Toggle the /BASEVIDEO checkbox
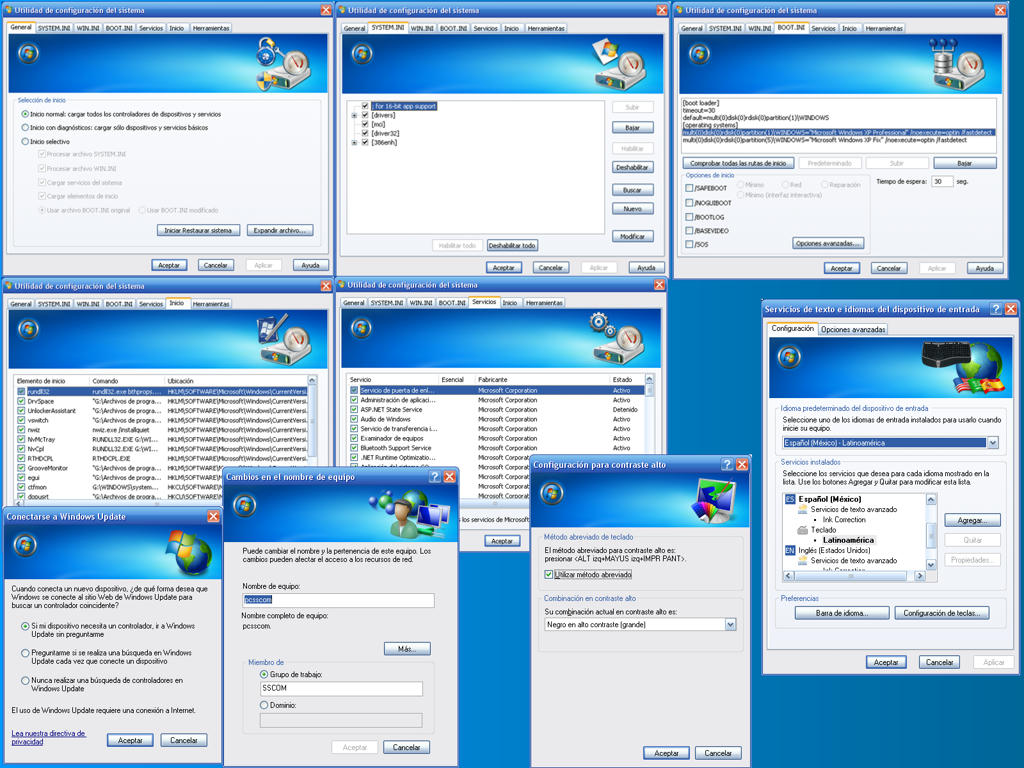The width and height of the screenshot is (1024, 768). [689, 231]
